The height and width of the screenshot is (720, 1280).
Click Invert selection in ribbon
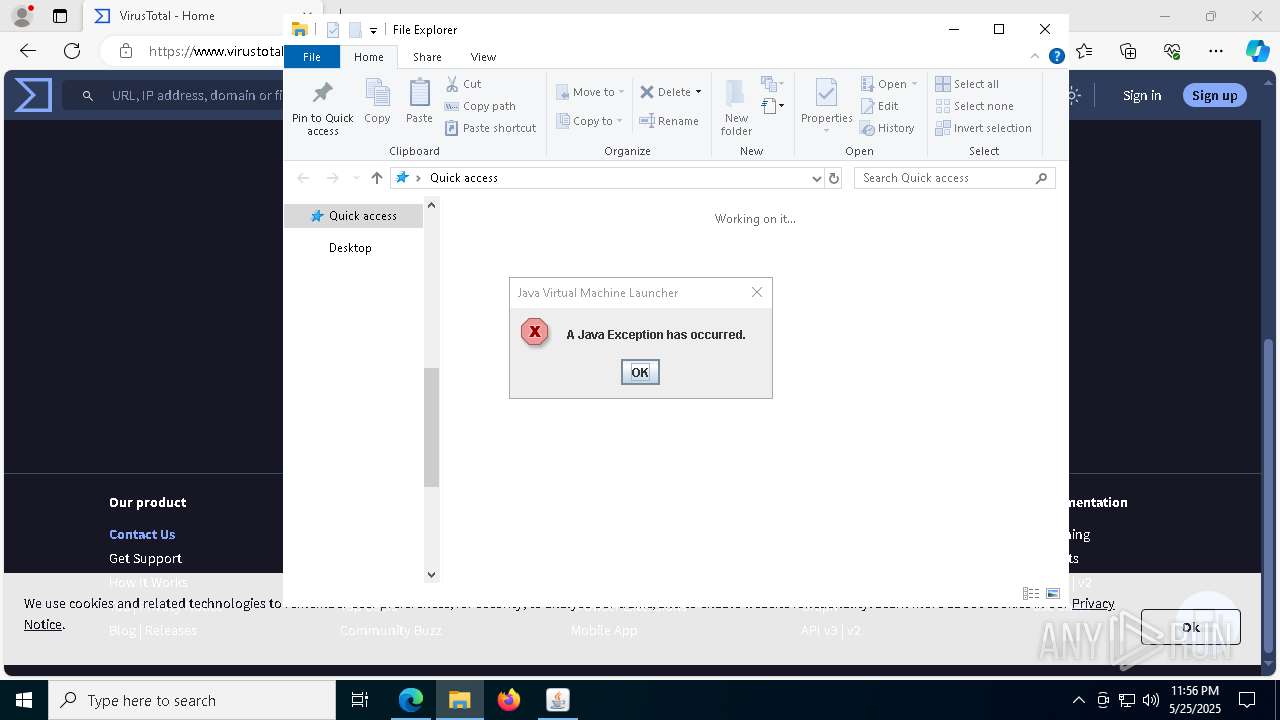983,128
